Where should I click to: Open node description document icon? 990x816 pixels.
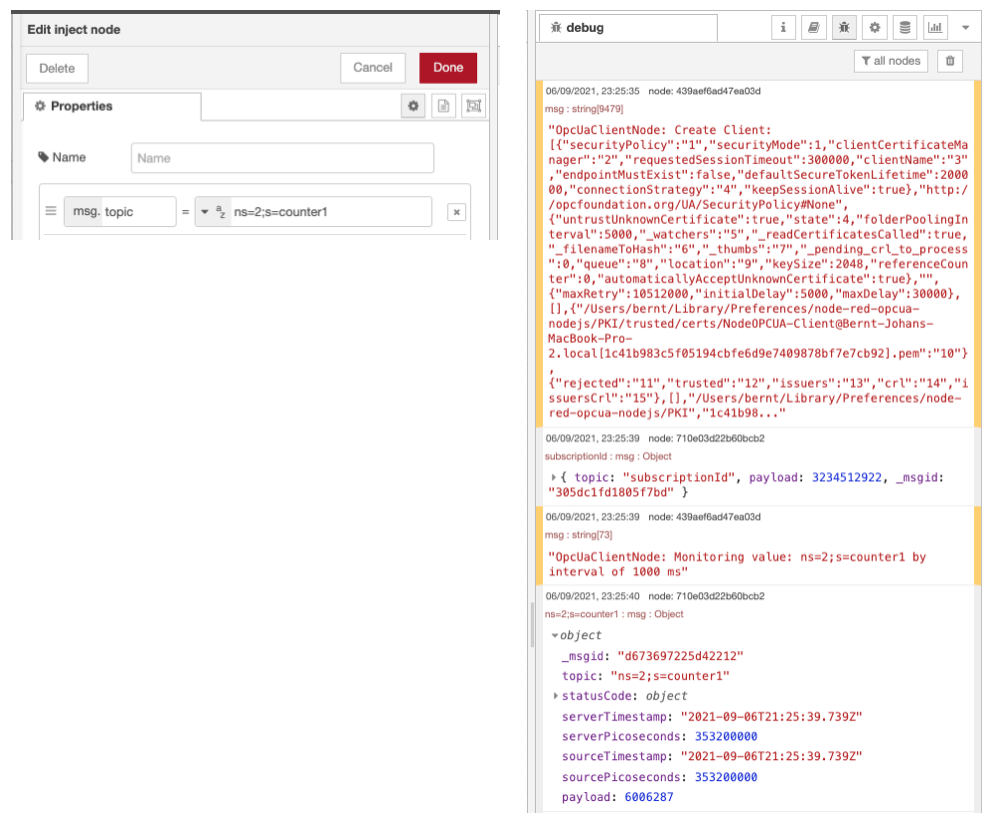pyautogui.click(x=443, y=106)
